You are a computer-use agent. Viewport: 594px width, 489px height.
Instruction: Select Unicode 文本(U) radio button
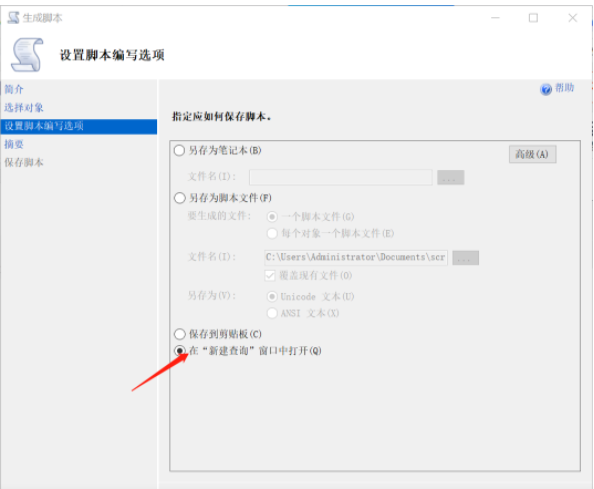272,297
